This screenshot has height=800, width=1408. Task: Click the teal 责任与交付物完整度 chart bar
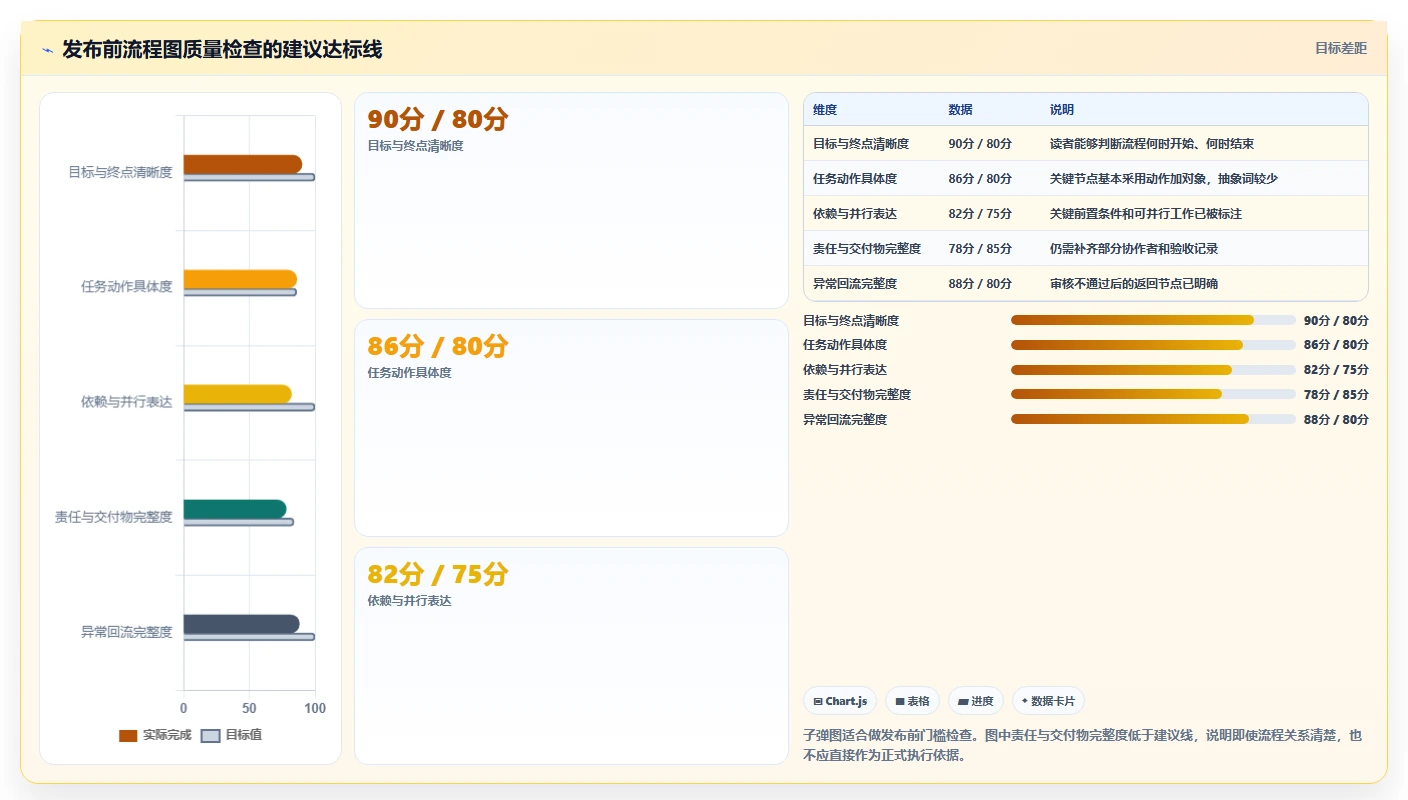pos(234,509)
